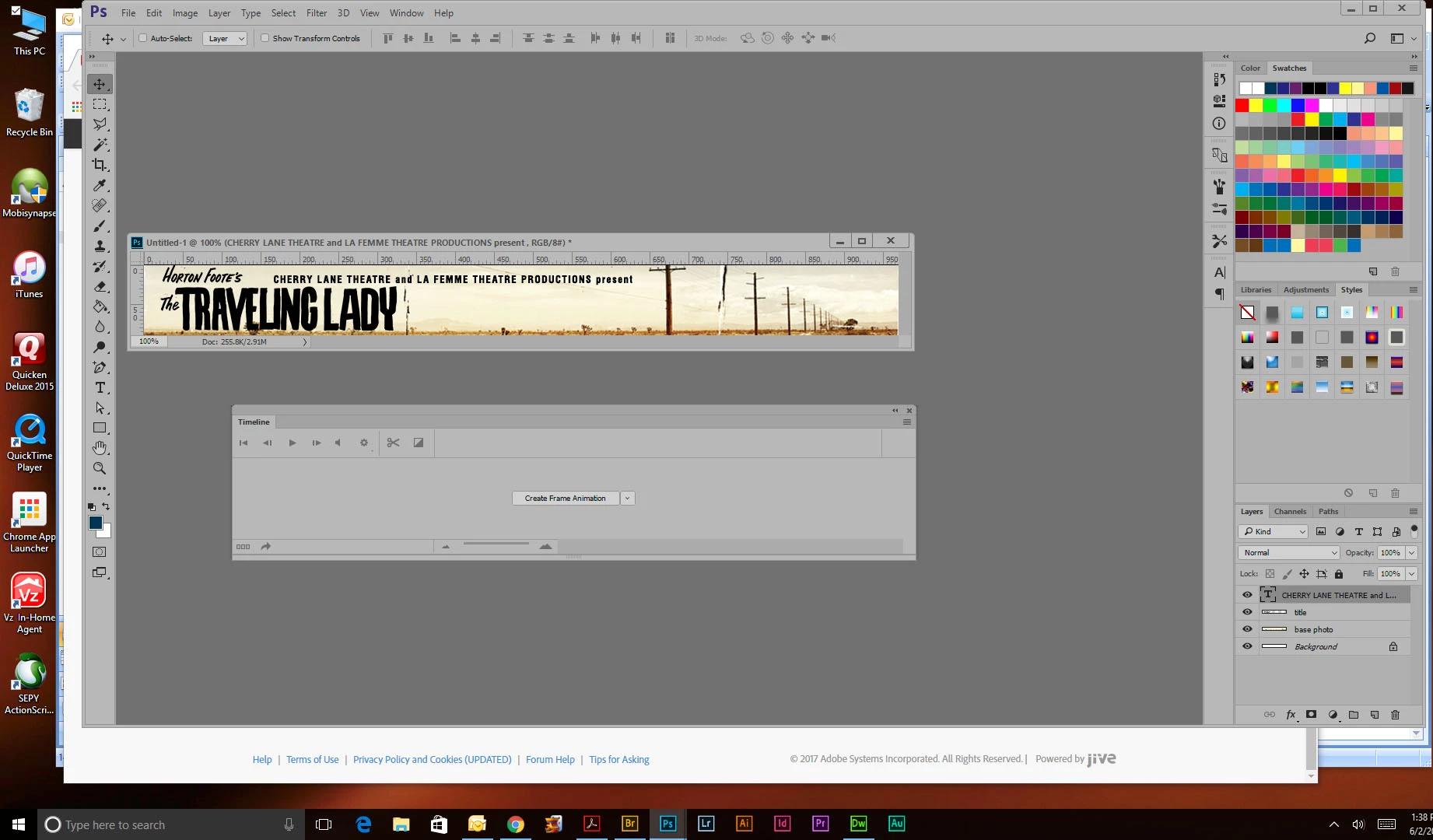
Task: Pick the pure red swatch in Swatches
Action: coord(1242,106)
